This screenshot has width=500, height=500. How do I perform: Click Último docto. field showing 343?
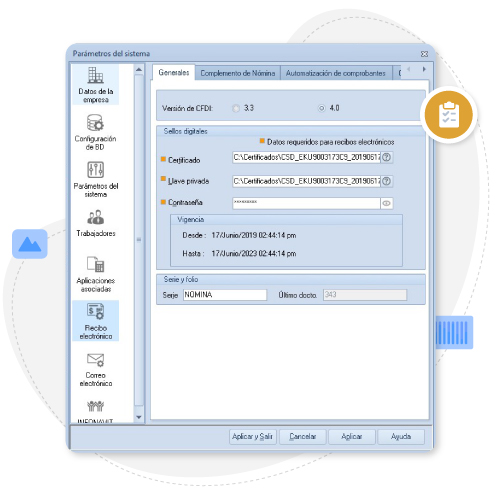coord(365,295)
